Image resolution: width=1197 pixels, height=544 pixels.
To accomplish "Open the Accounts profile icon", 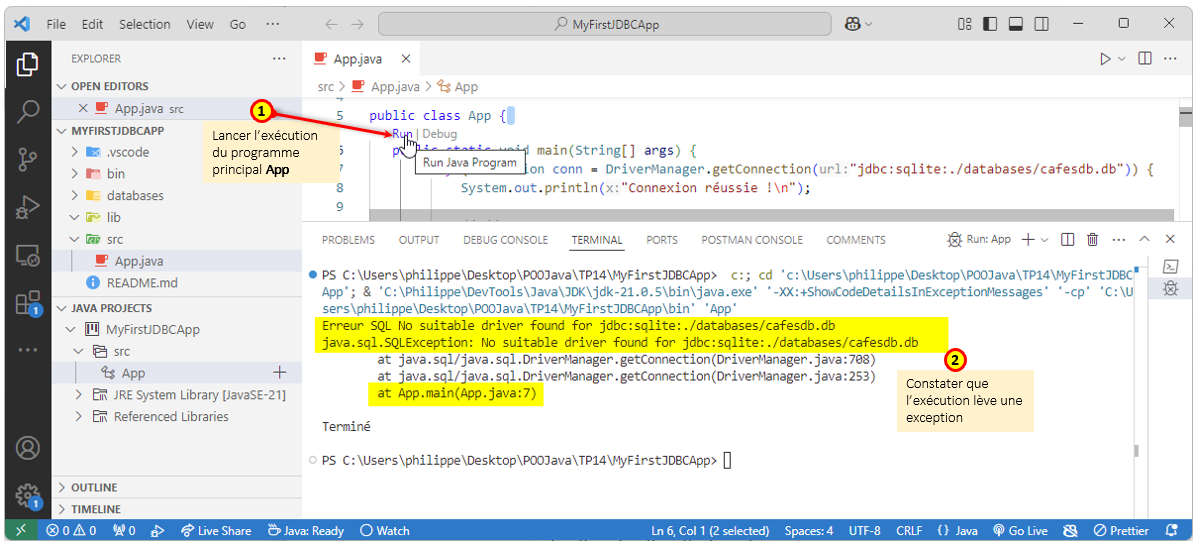I will [x=27, y=448].
